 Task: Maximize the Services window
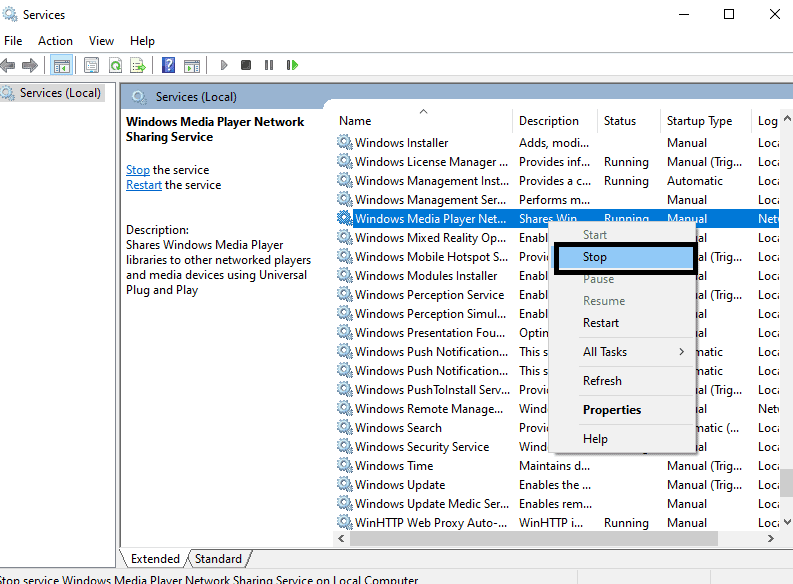coord(729,14)
